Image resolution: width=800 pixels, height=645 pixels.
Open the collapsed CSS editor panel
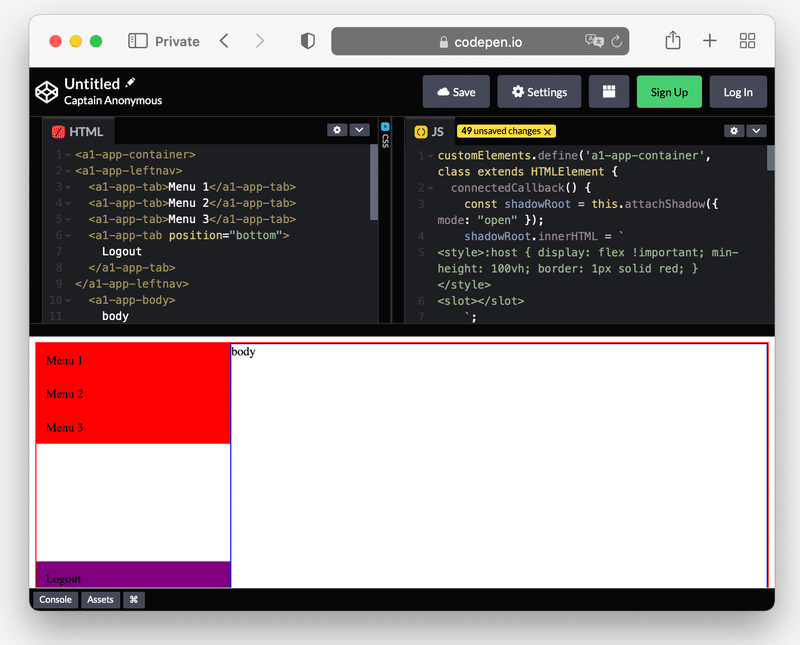coord(385,135)
